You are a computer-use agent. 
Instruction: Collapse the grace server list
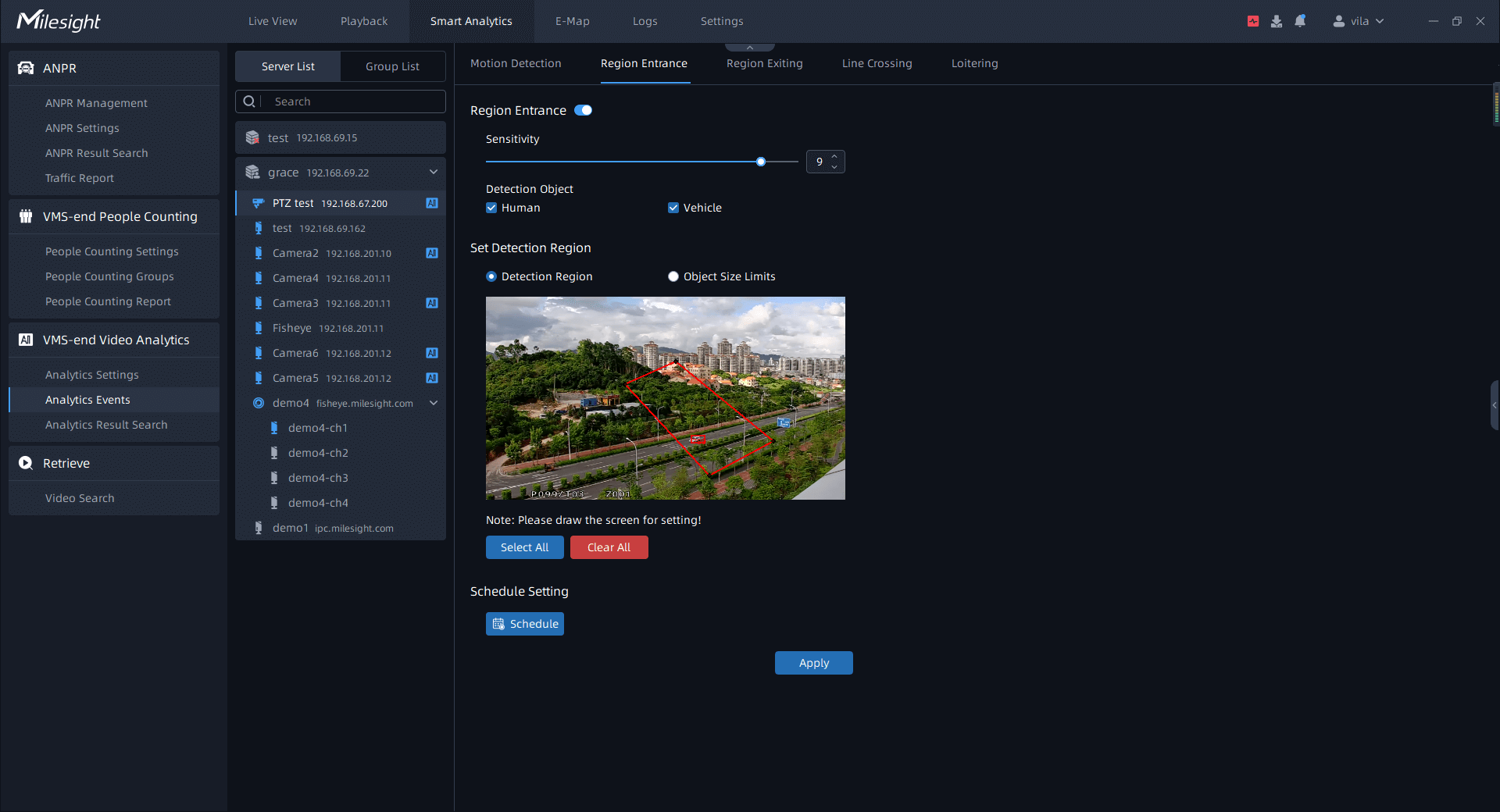pos(434,172)
